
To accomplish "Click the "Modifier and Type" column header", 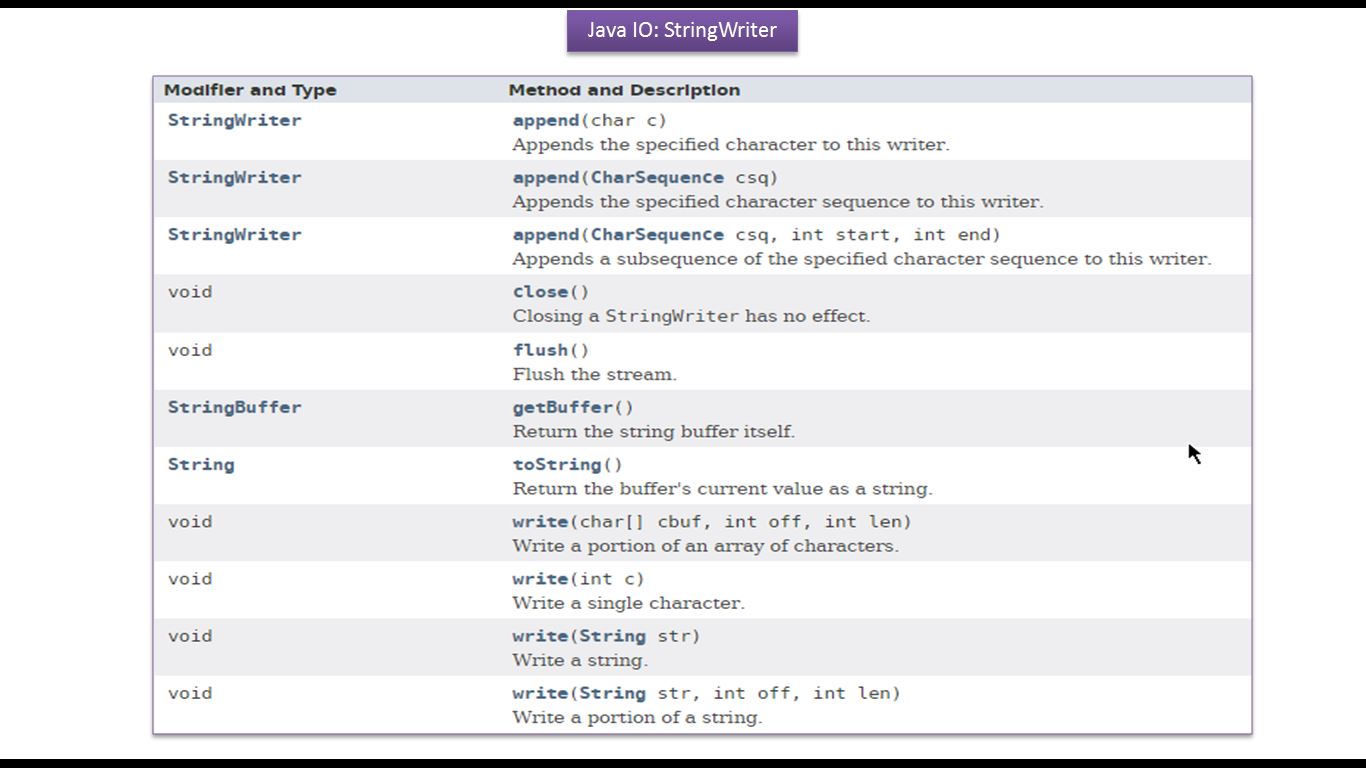I will pyautogui.click(x=250, y=90).
